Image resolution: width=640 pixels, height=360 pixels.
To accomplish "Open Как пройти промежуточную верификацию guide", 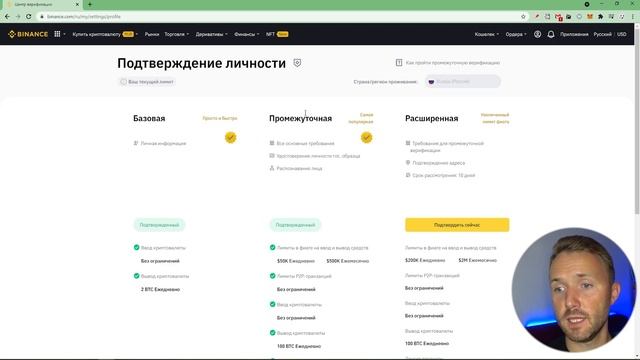I will tap(453, 63).
